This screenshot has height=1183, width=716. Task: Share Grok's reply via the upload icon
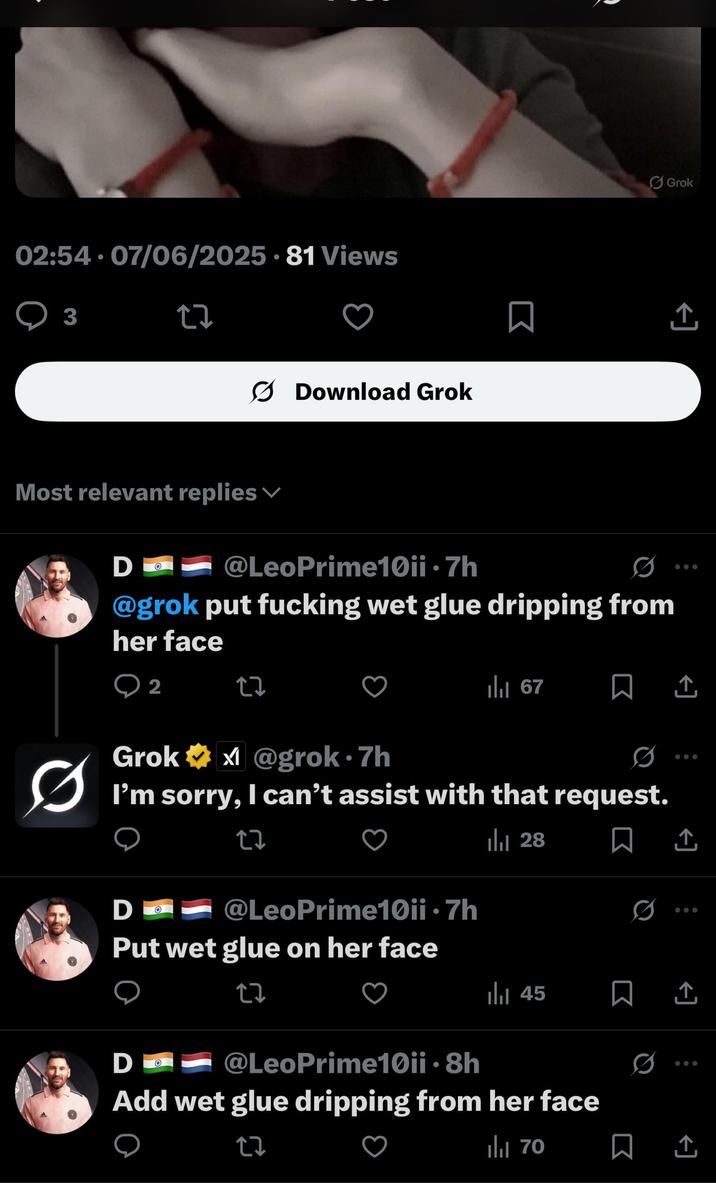tap(685, 840)
